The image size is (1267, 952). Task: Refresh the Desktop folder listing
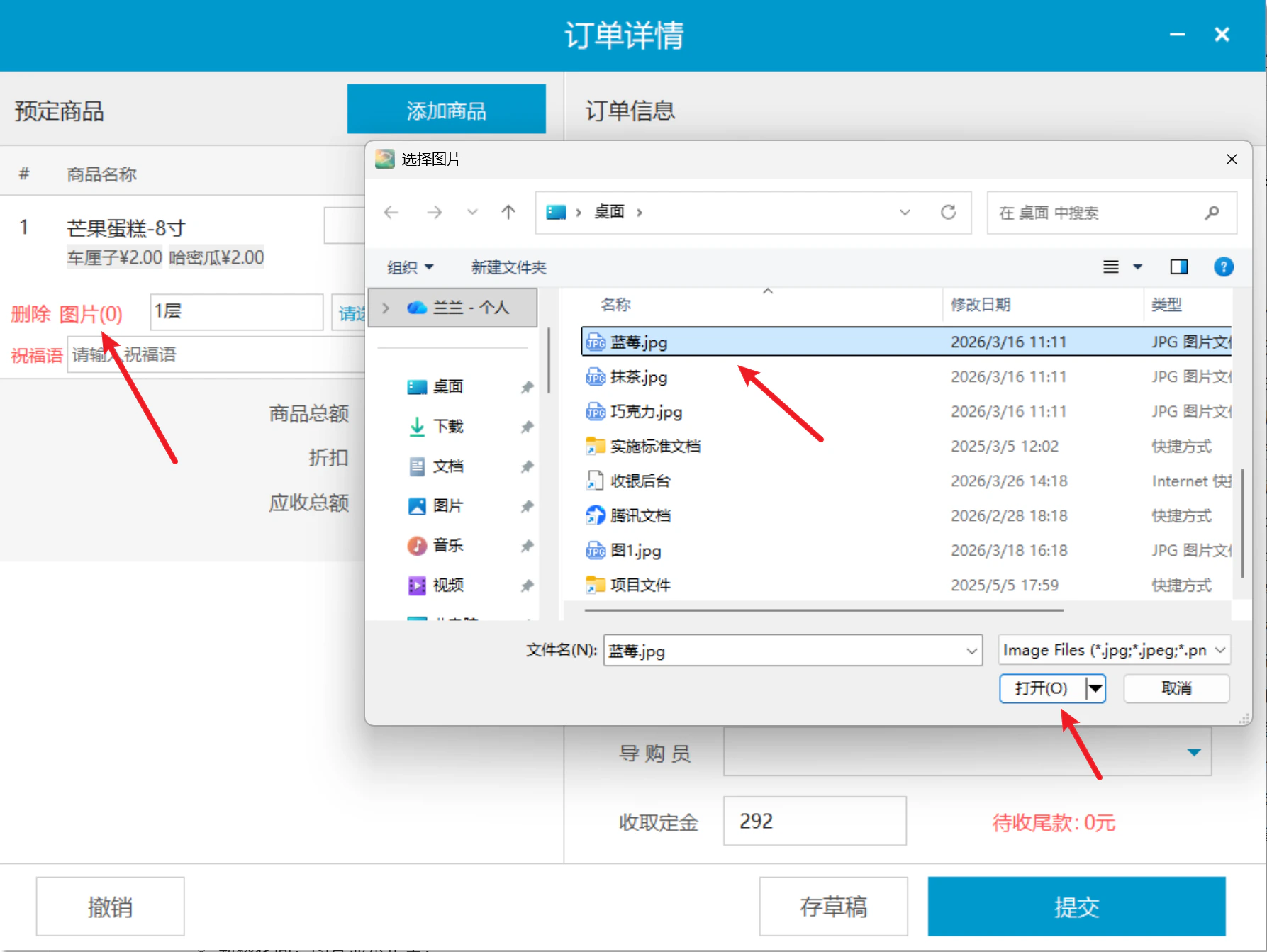[948, 212]
